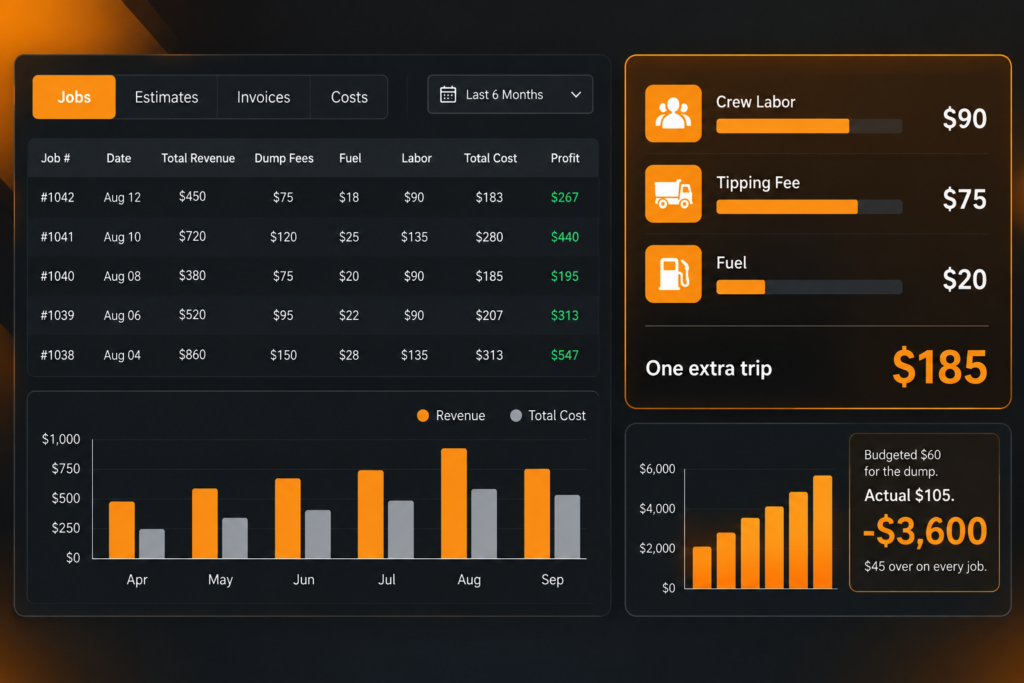
Task: Go to the Costs tab
Action: [349, 97]
